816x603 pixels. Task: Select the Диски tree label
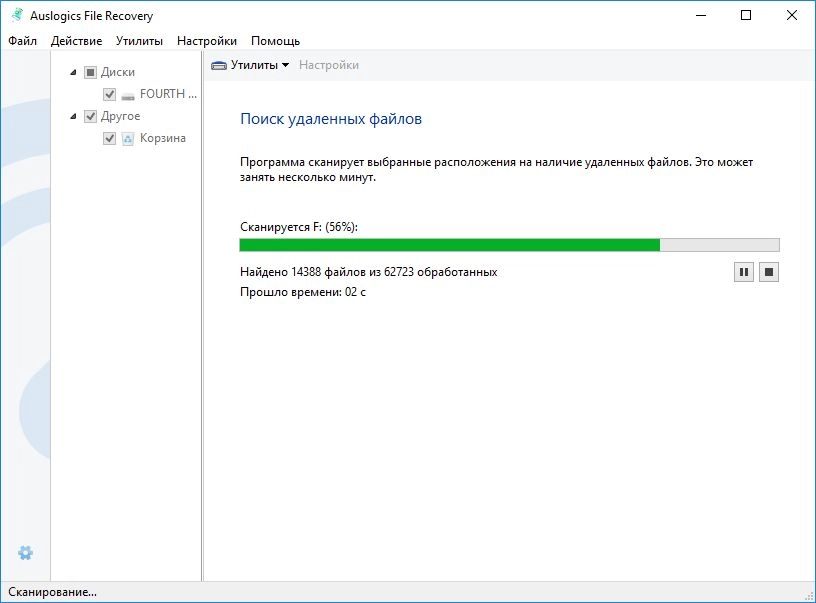pyautogui.click(x=118, y=72)
